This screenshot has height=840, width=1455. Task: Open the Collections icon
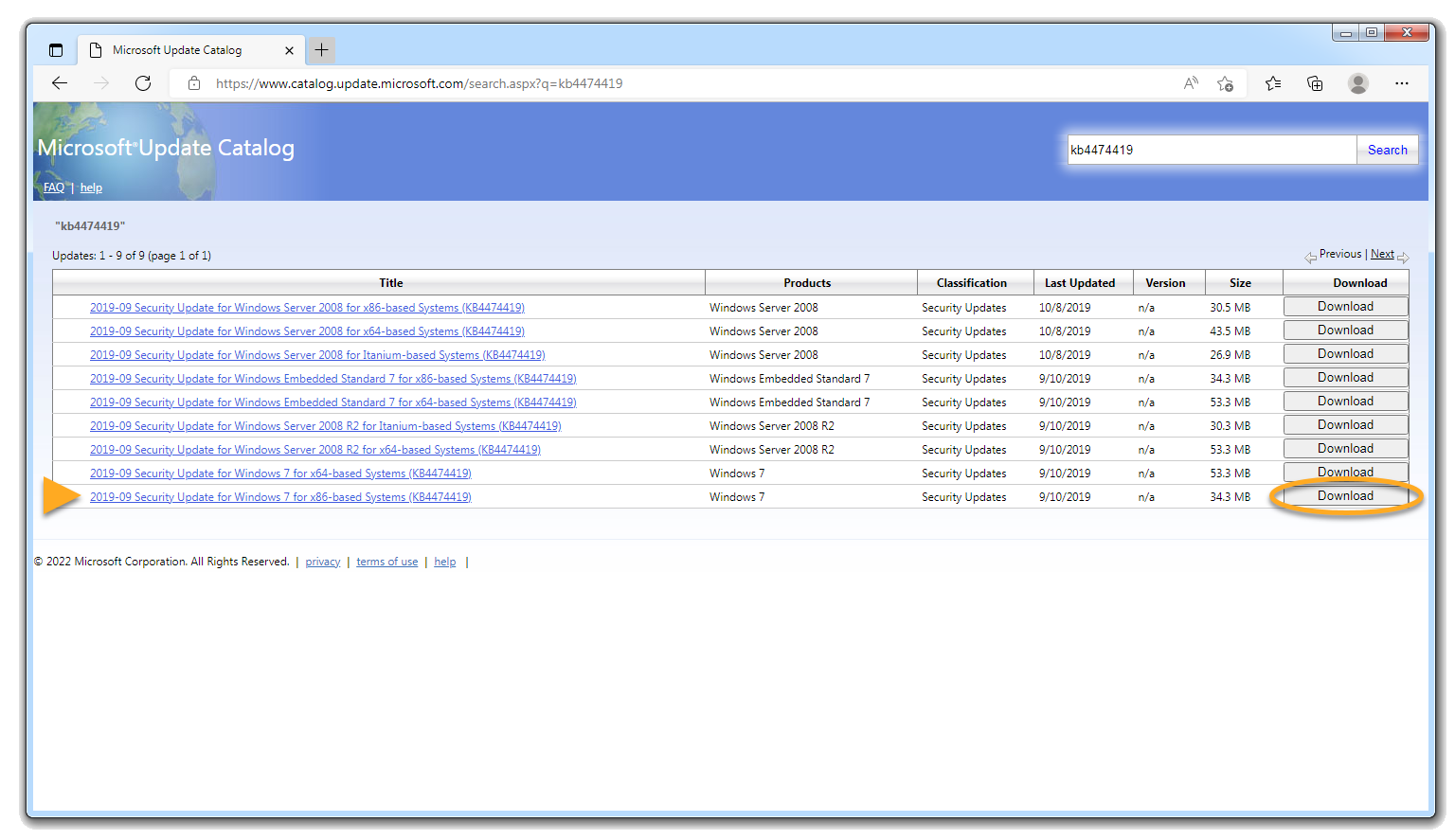click(x=1315, y=83)
